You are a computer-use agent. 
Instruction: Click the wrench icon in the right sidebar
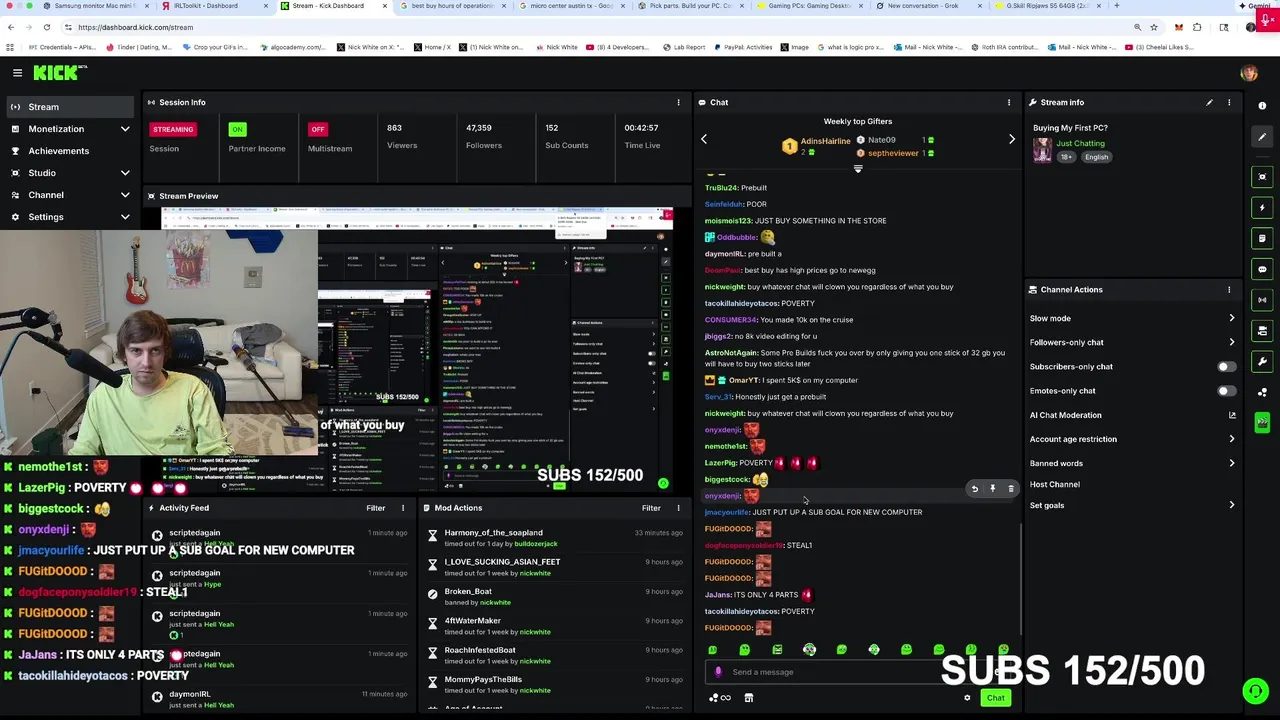[x=1262, y=361]
